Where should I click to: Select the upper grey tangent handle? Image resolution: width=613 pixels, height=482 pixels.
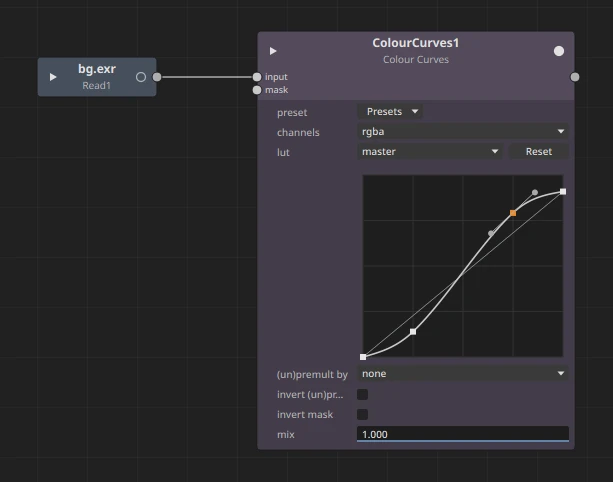[x=535, y=192]
